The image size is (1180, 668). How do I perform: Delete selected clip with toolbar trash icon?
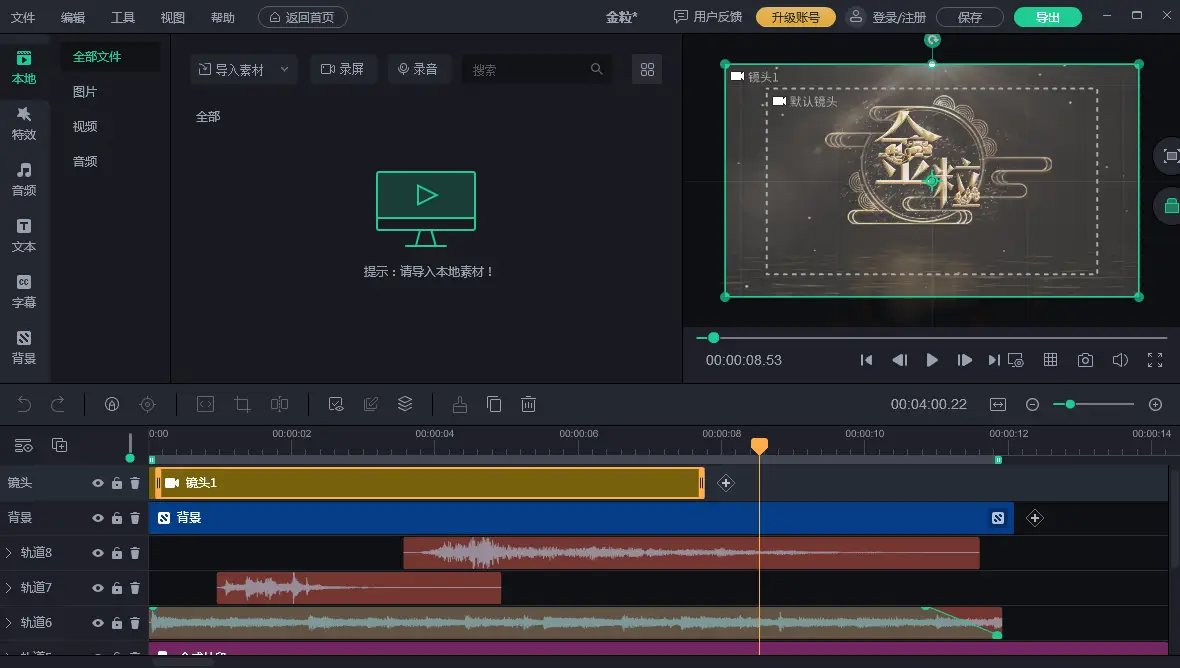coord(528,405)
